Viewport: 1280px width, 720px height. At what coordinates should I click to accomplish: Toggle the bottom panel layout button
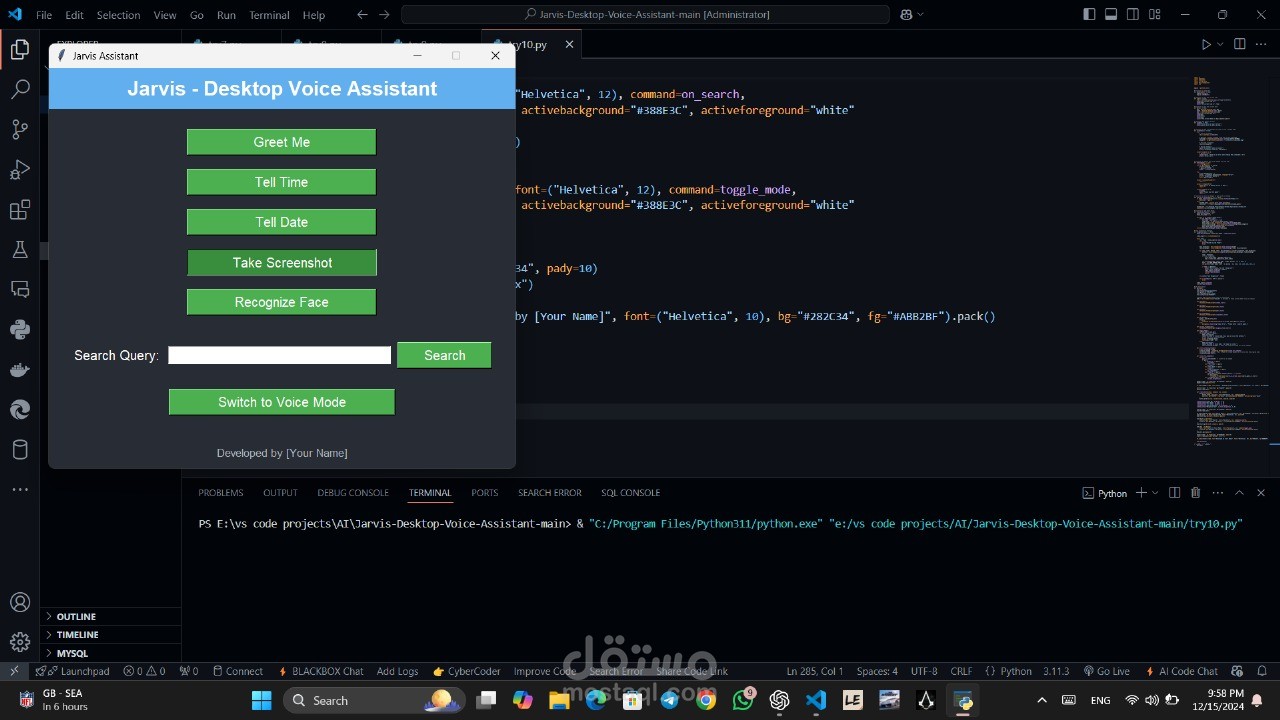tap(1111, 15)
